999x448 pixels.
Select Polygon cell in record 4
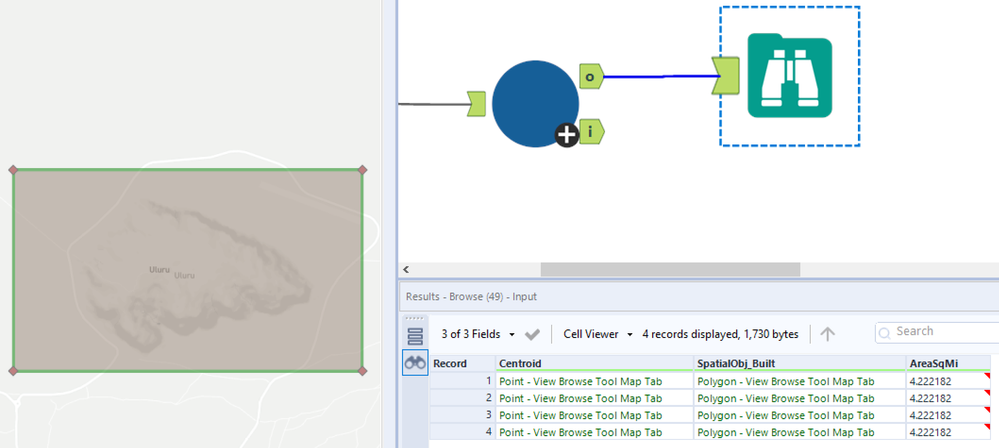pos(800,432)
